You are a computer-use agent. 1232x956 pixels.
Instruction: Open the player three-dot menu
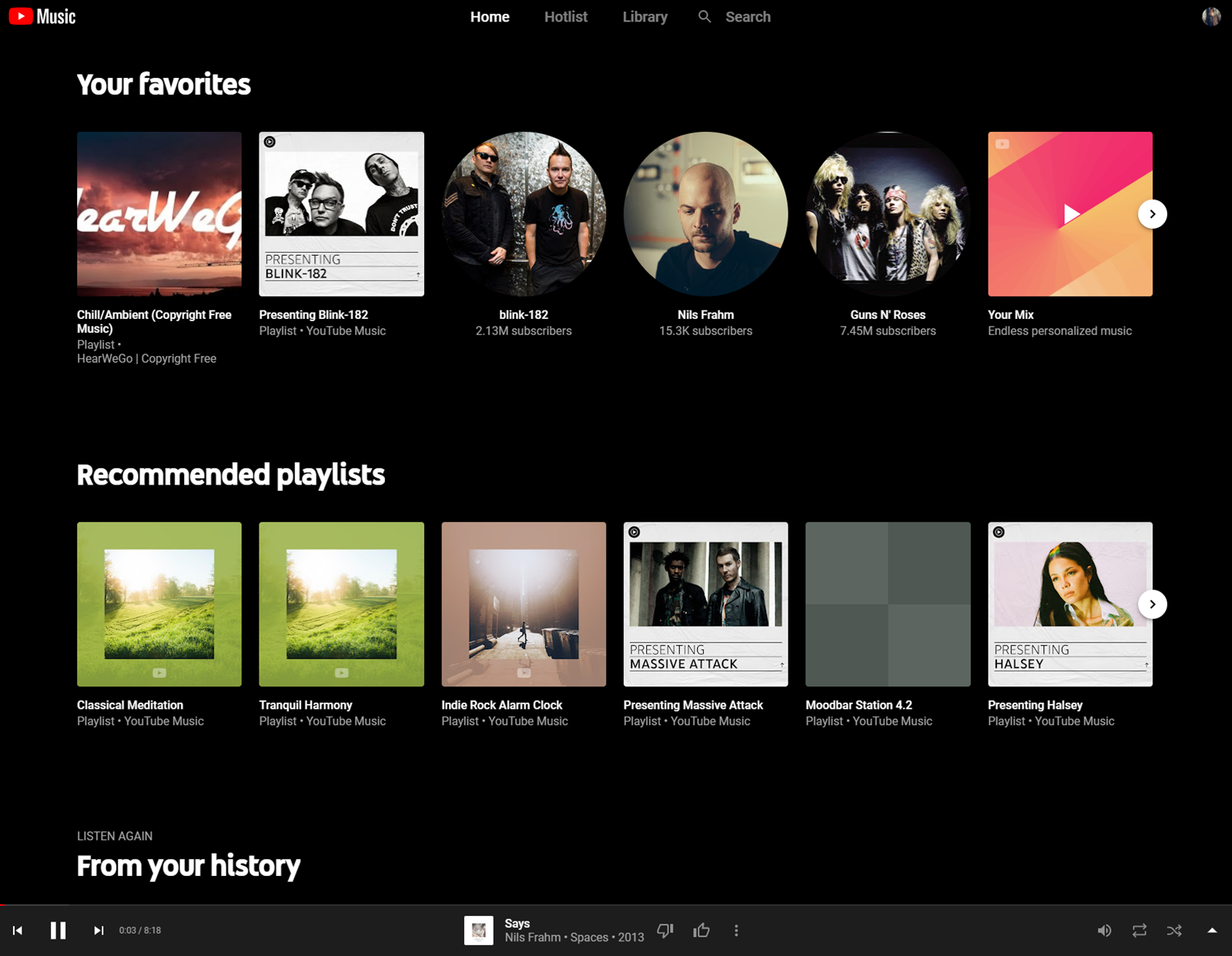click(736, 931)
